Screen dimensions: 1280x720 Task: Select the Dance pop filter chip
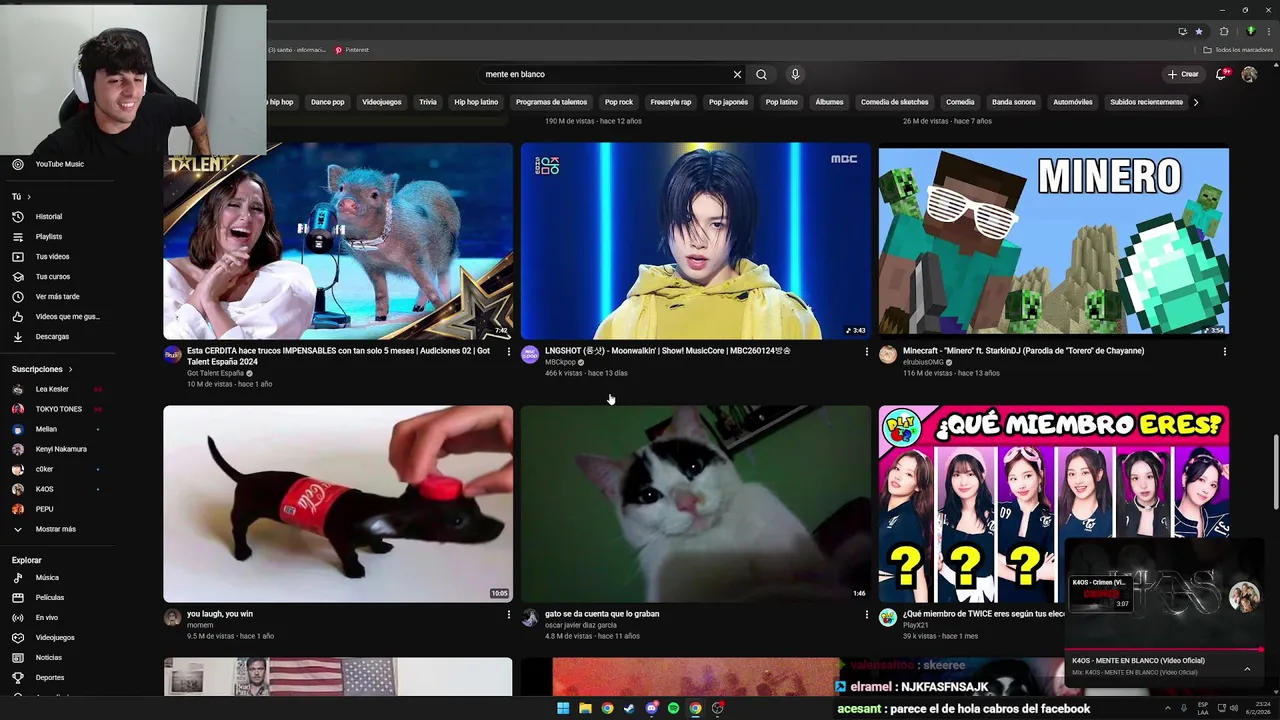tap(327, 102)
